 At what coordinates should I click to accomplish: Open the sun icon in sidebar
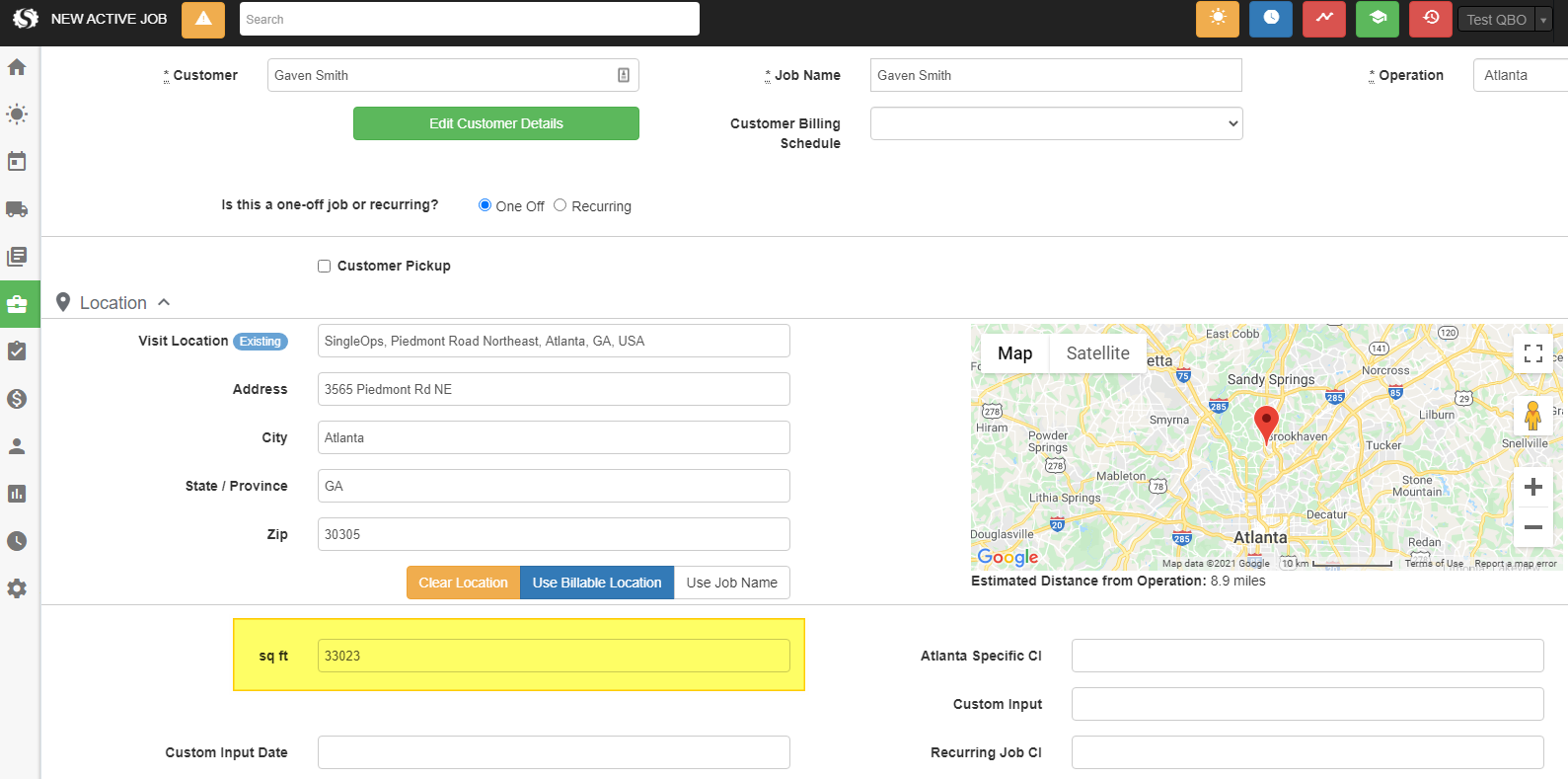[17, 115]
